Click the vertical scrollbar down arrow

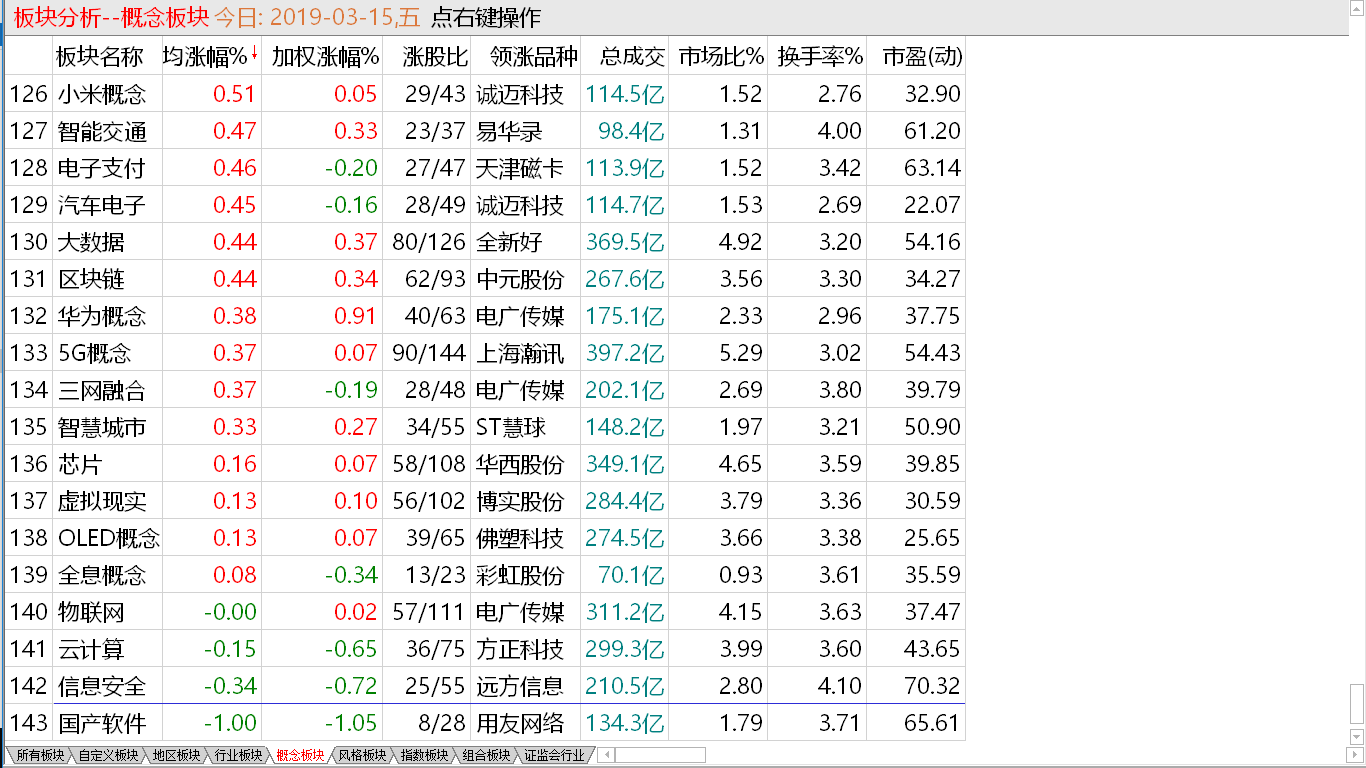1357,738
